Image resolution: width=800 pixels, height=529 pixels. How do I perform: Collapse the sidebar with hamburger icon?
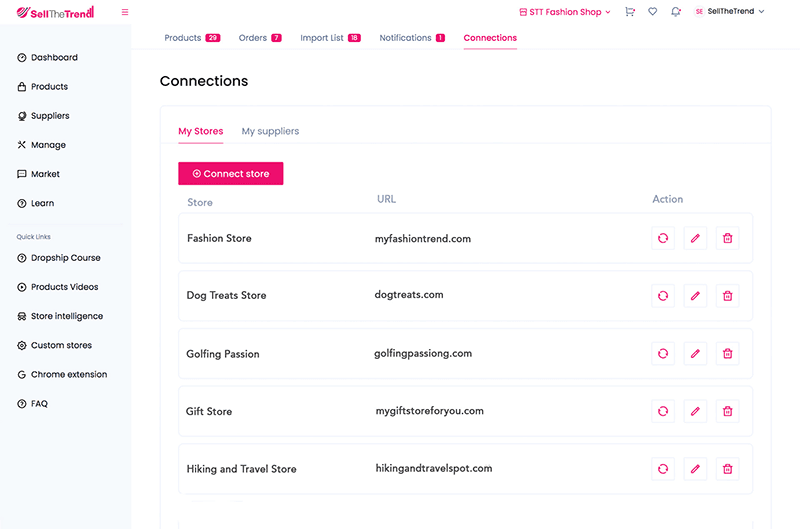point(125,12)
